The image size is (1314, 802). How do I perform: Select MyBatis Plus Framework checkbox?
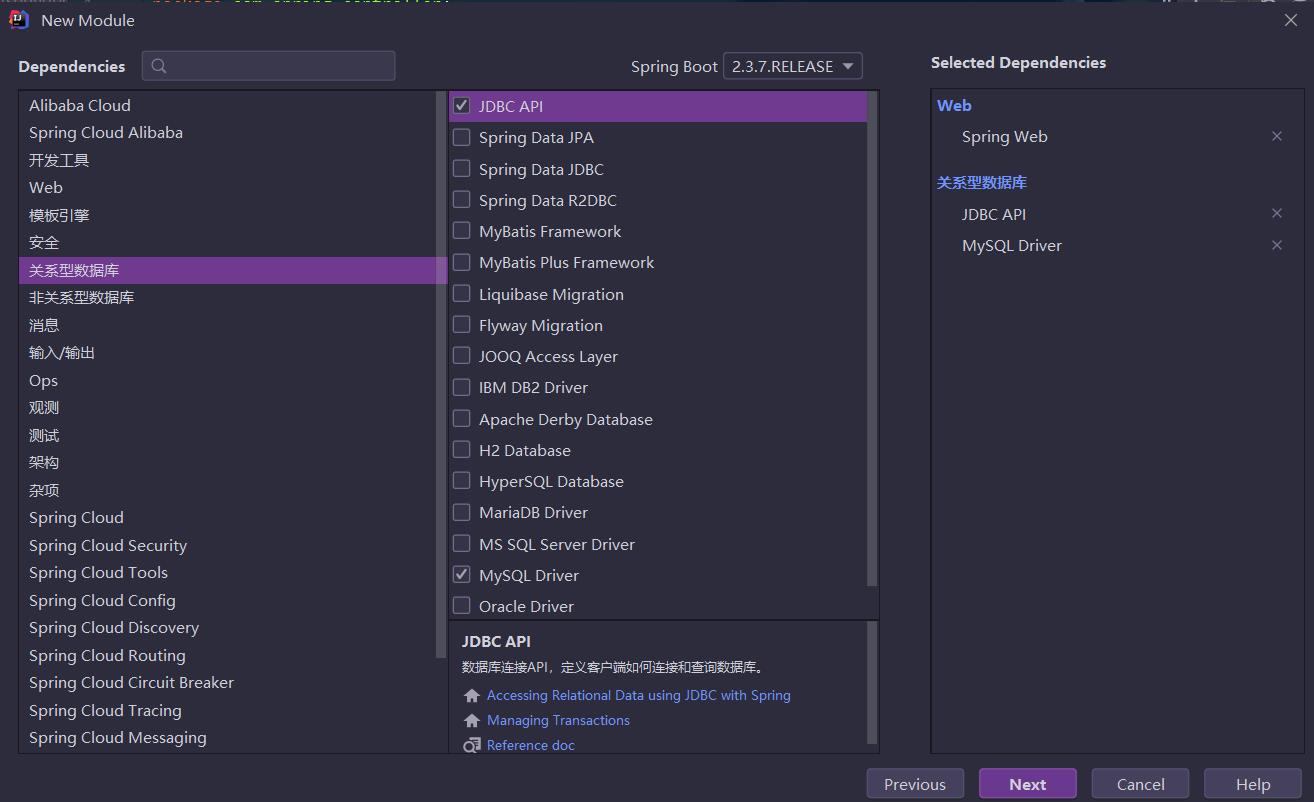[461, 262]
